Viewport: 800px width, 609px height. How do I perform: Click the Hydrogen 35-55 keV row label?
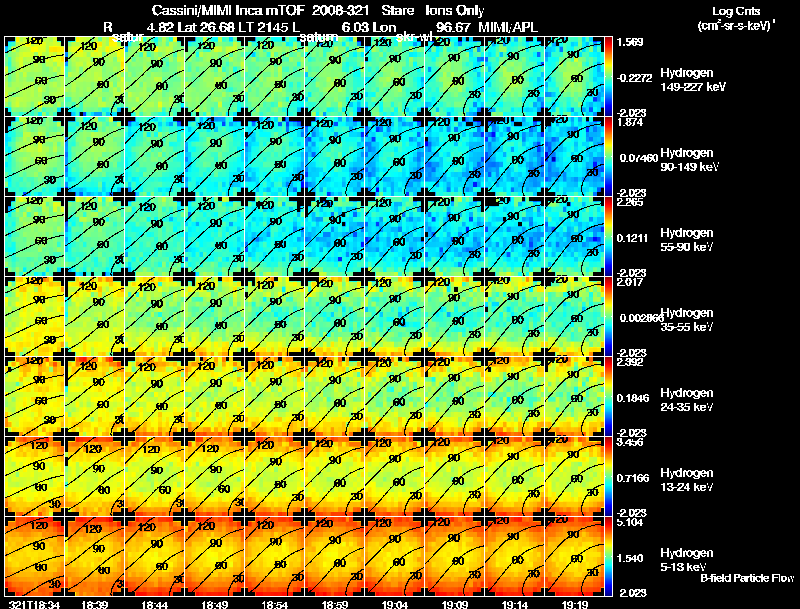point(687,320)
